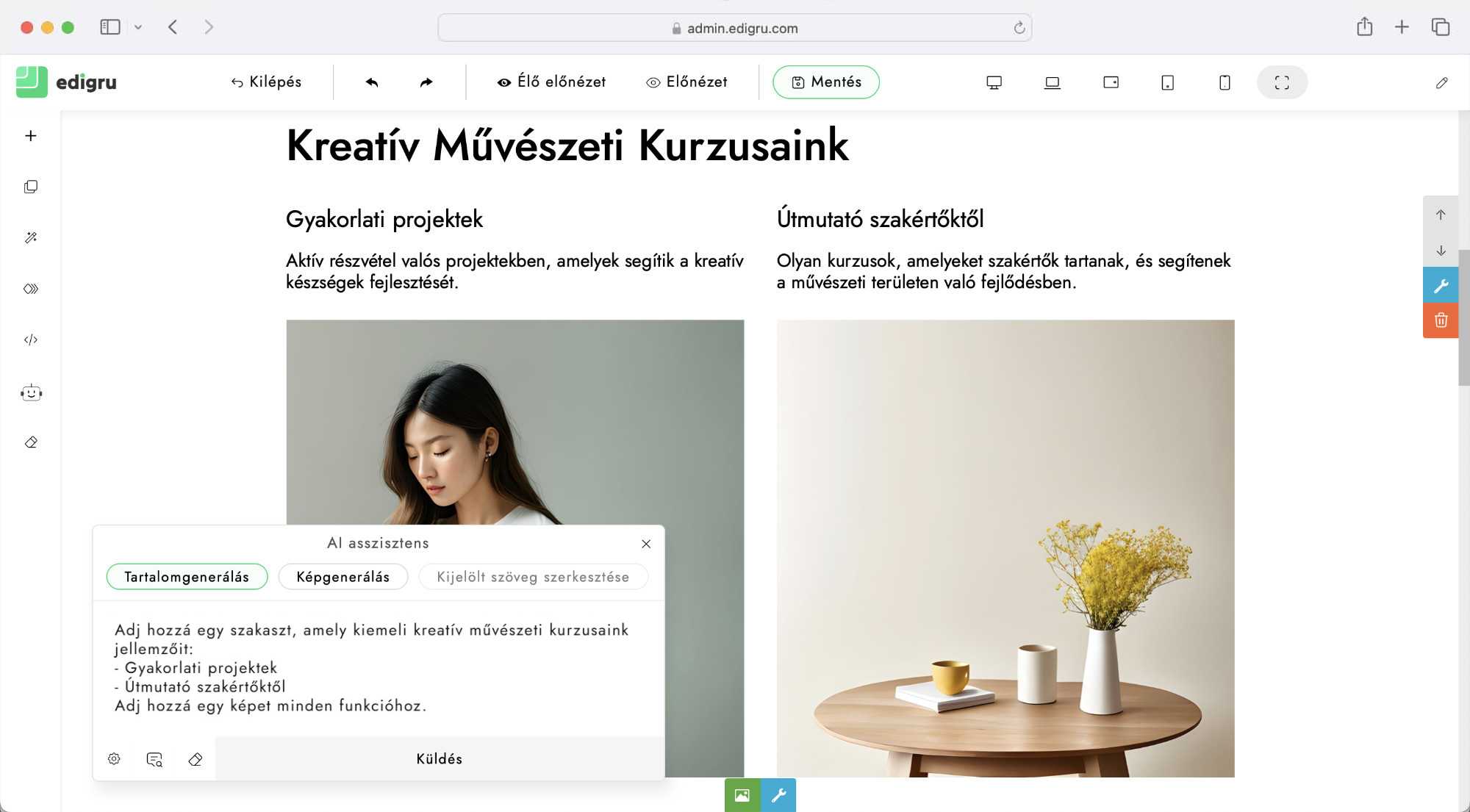Move section up with the arrow control
Image resolution: width=1470 pixels, height=812 pixels.
pos(1441,215)
